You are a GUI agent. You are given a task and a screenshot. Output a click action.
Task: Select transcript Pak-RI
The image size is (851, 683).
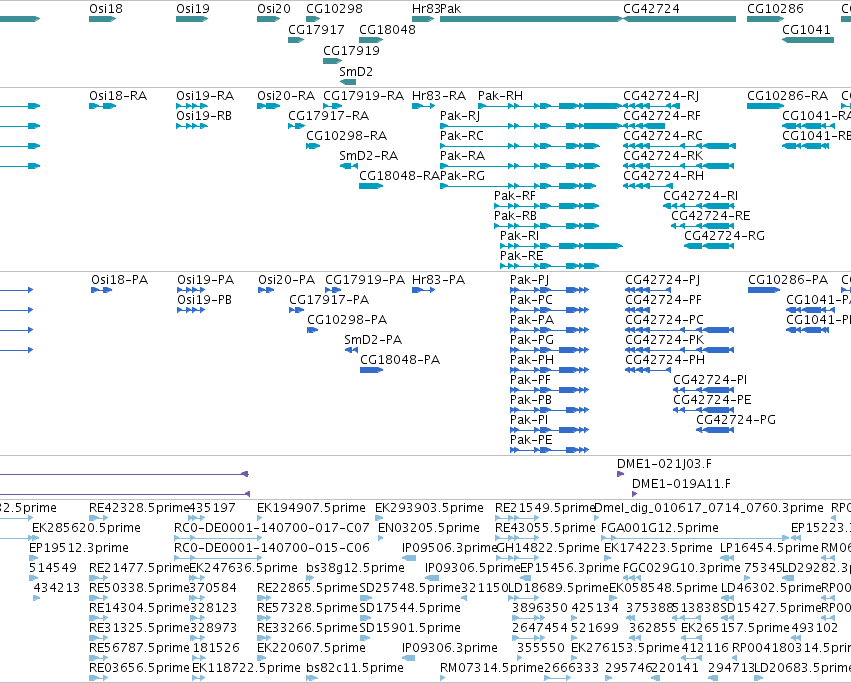click(x=519, y=236)
